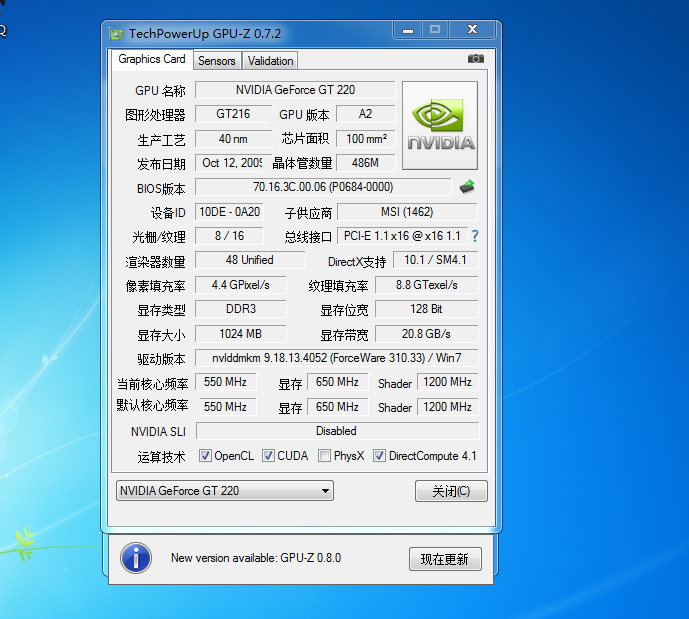The height and width of the screenshot is (619, 689).
Task: Switch to the Sensors tab
Action: (x=217, y=61)
